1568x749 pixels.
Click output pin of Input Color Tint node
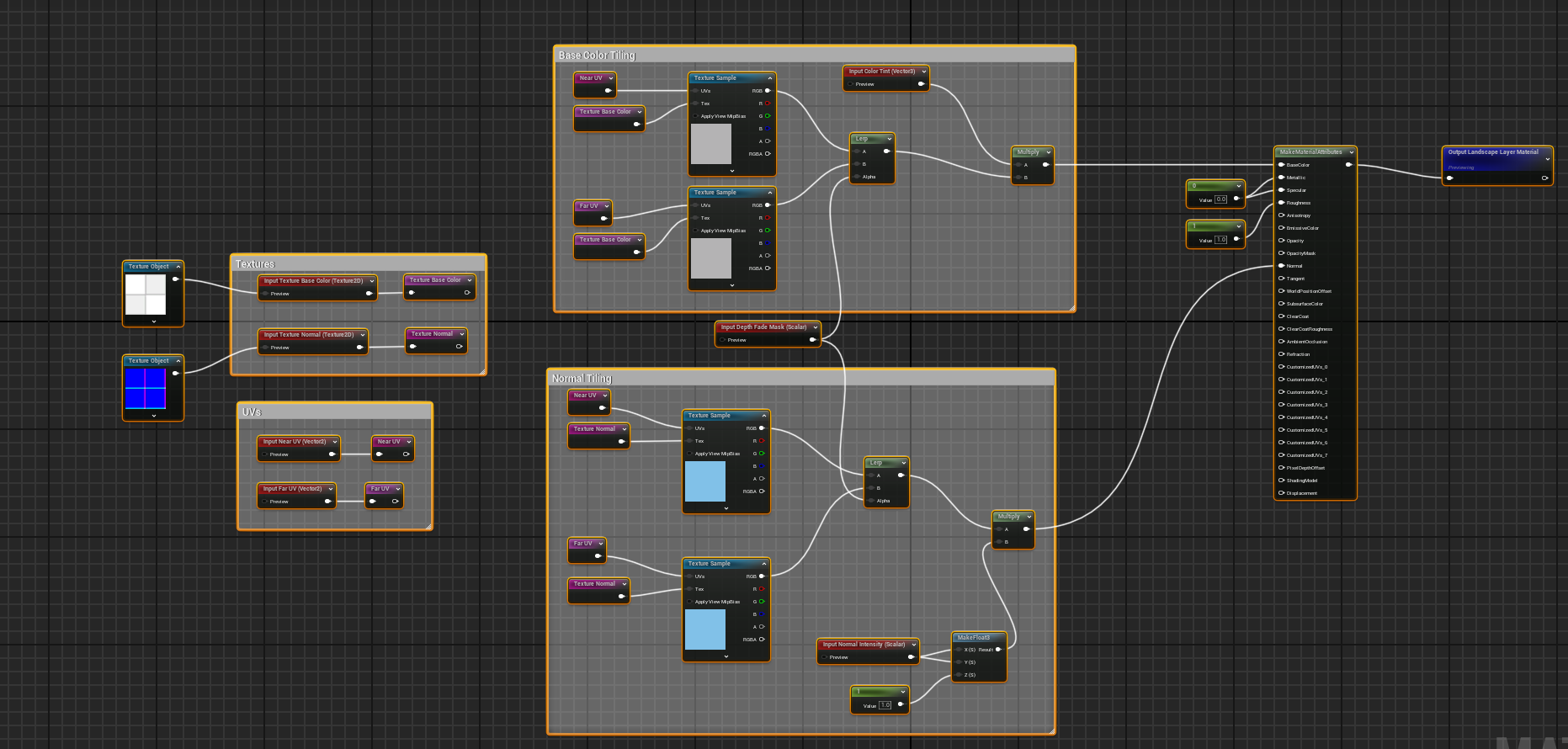(x=921, y=84)
